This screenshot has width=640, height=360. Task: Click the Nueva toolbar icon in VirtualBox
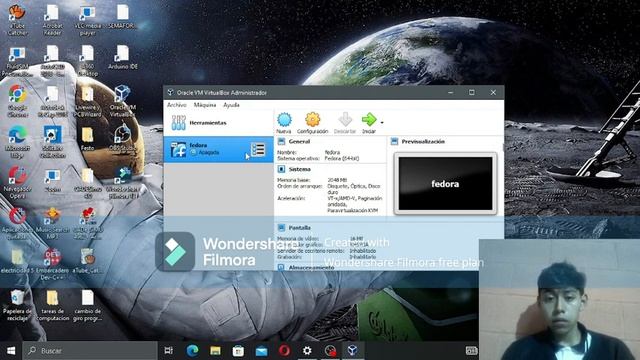tap(284, 123)
